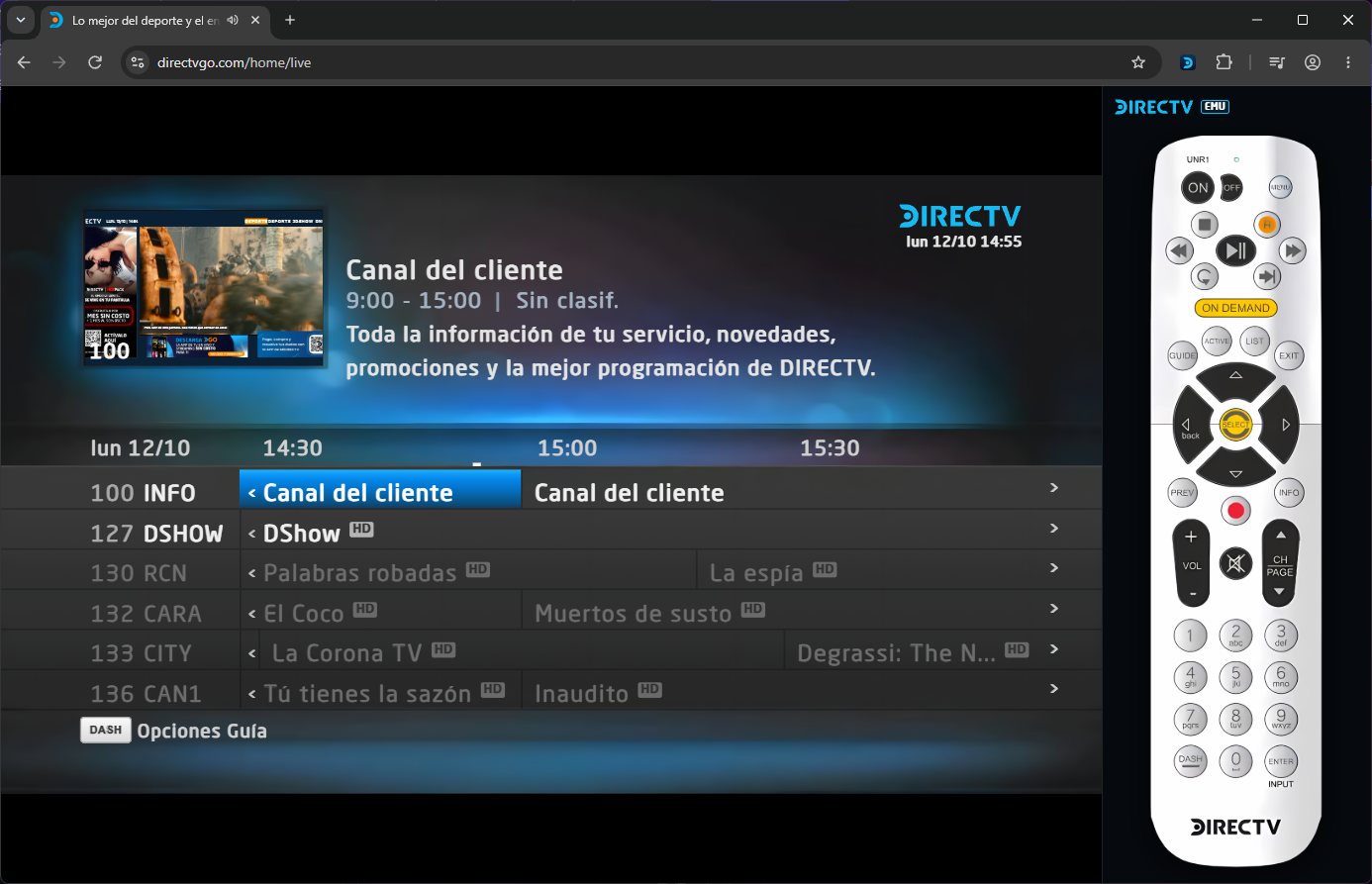Click the GUIDE button on the remote

pyautogui.click(x=1182, y=355)
